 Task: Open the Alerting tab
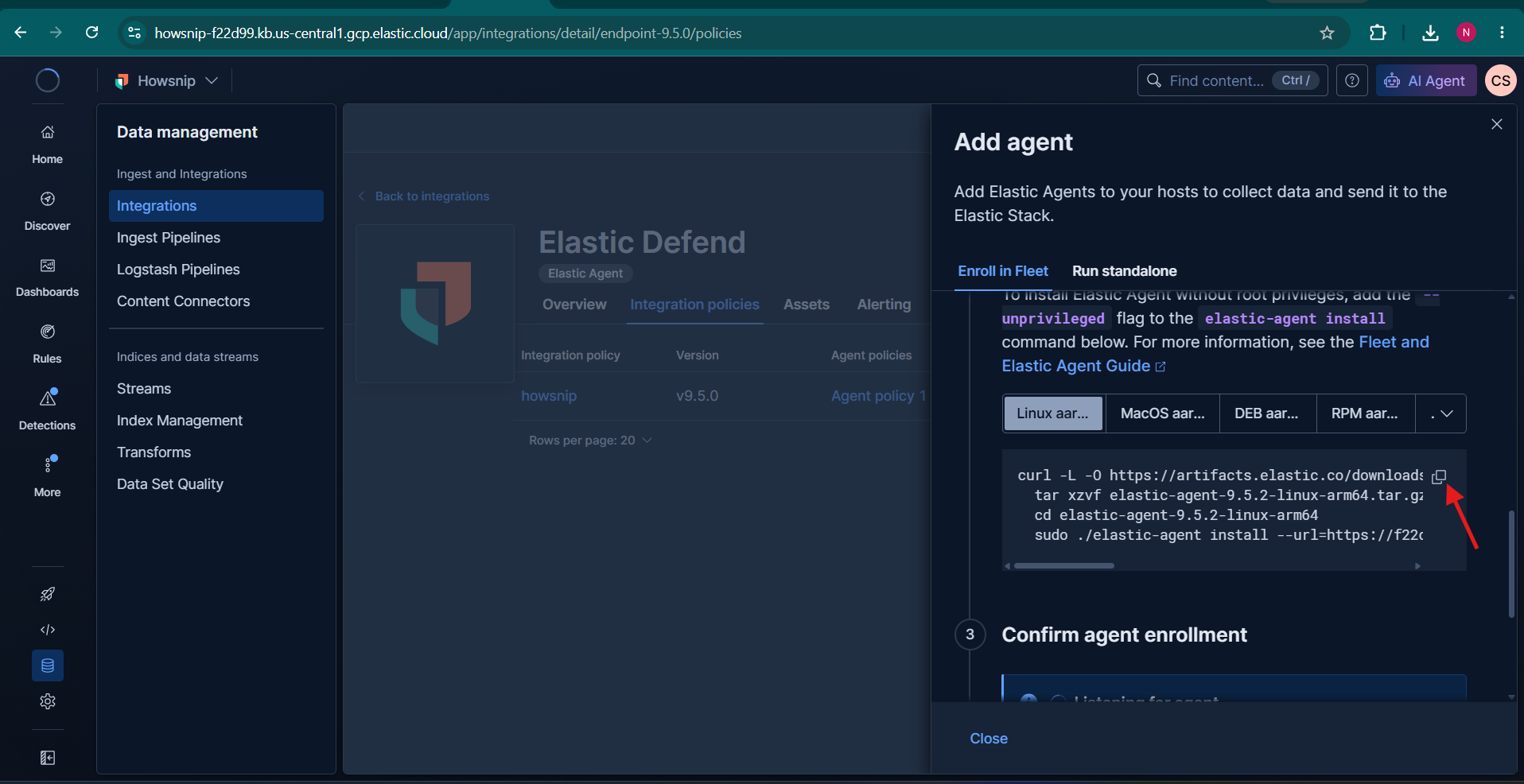click(884, 305)
